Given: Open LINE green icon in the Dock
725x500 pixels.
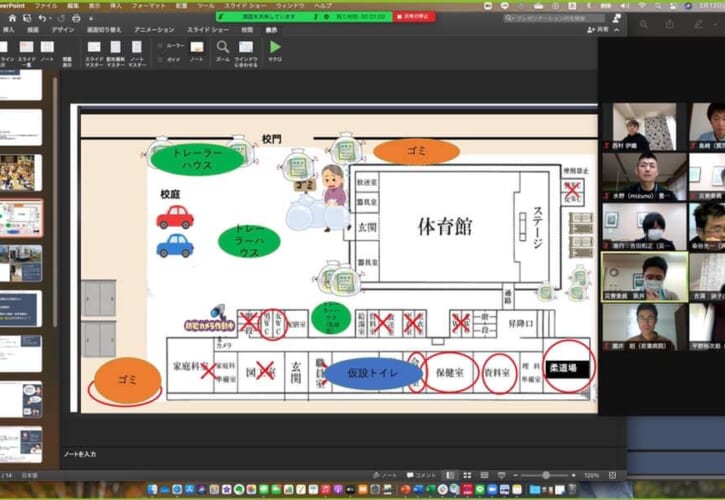Looking at the screenshot, I should point(480,489).
